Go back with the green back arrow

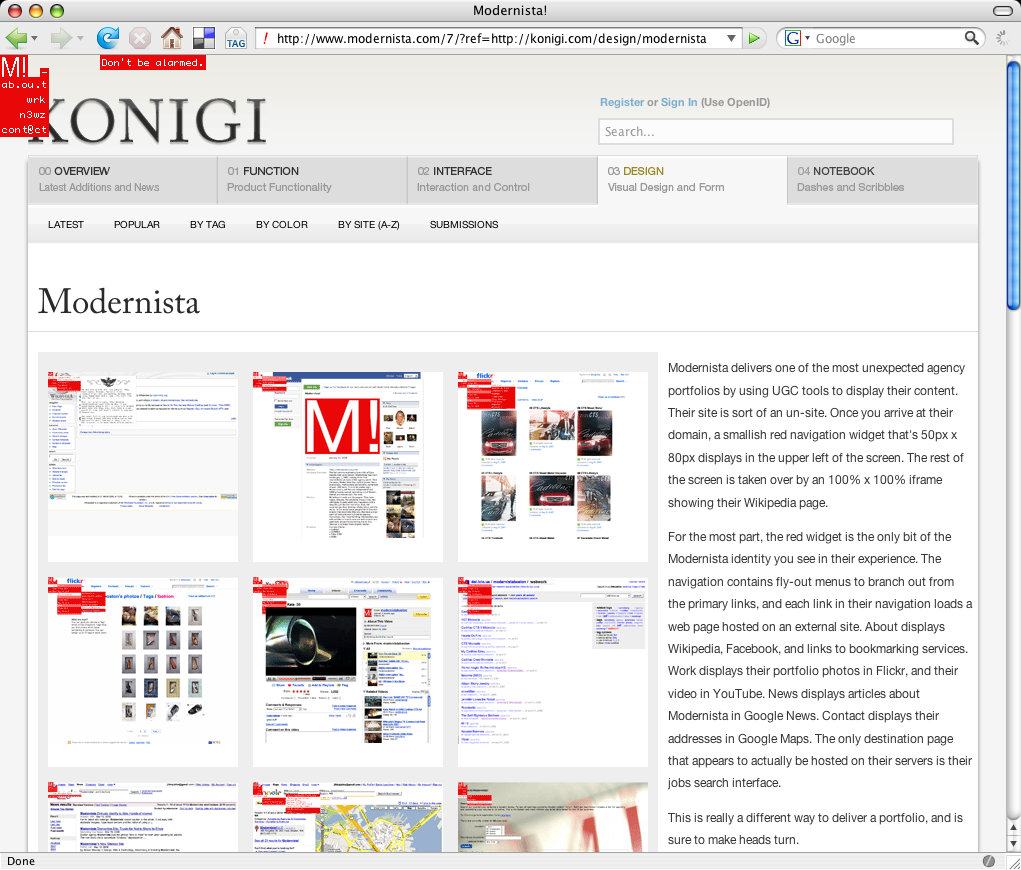click(16, 38)
